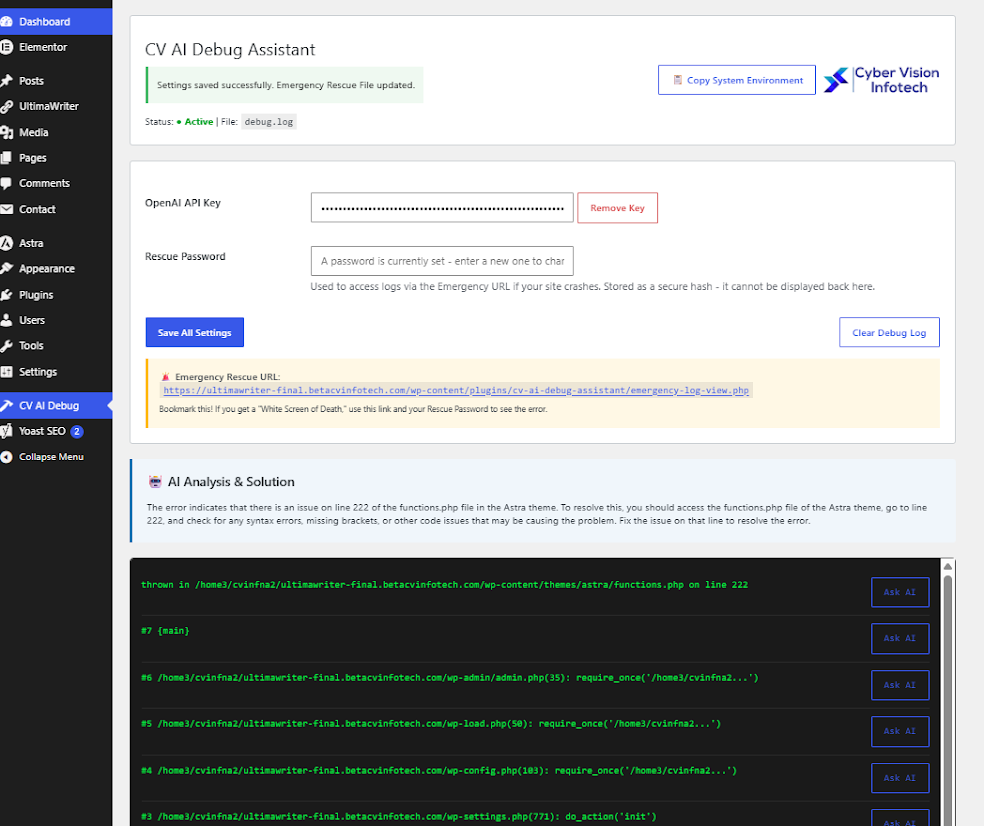Click the #6 admin.php(35) log text
Image resolution: width=984 pixels, height=826 pixels.
click(x=449, y=678)
